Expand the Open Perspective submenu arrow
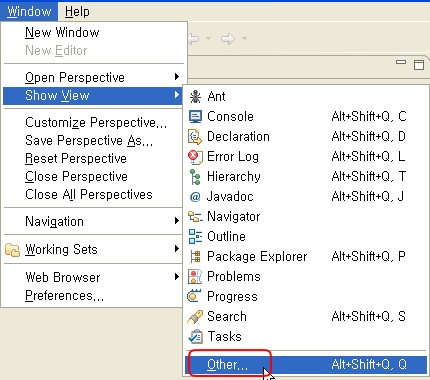The image size is (430, 380). click(x=177, y=77)
